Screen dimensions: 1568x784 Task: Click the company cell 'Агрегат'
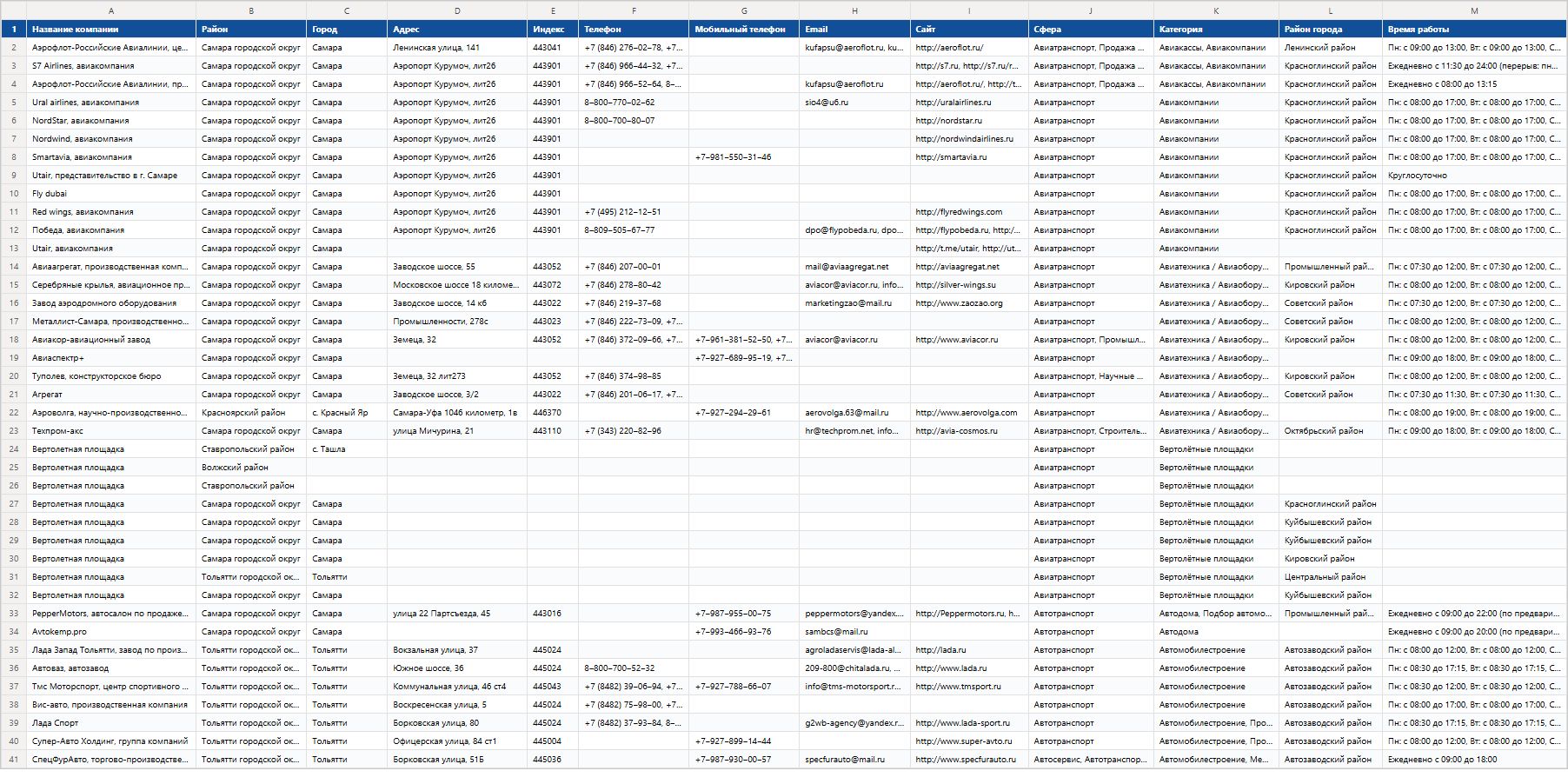click(111, 395)
